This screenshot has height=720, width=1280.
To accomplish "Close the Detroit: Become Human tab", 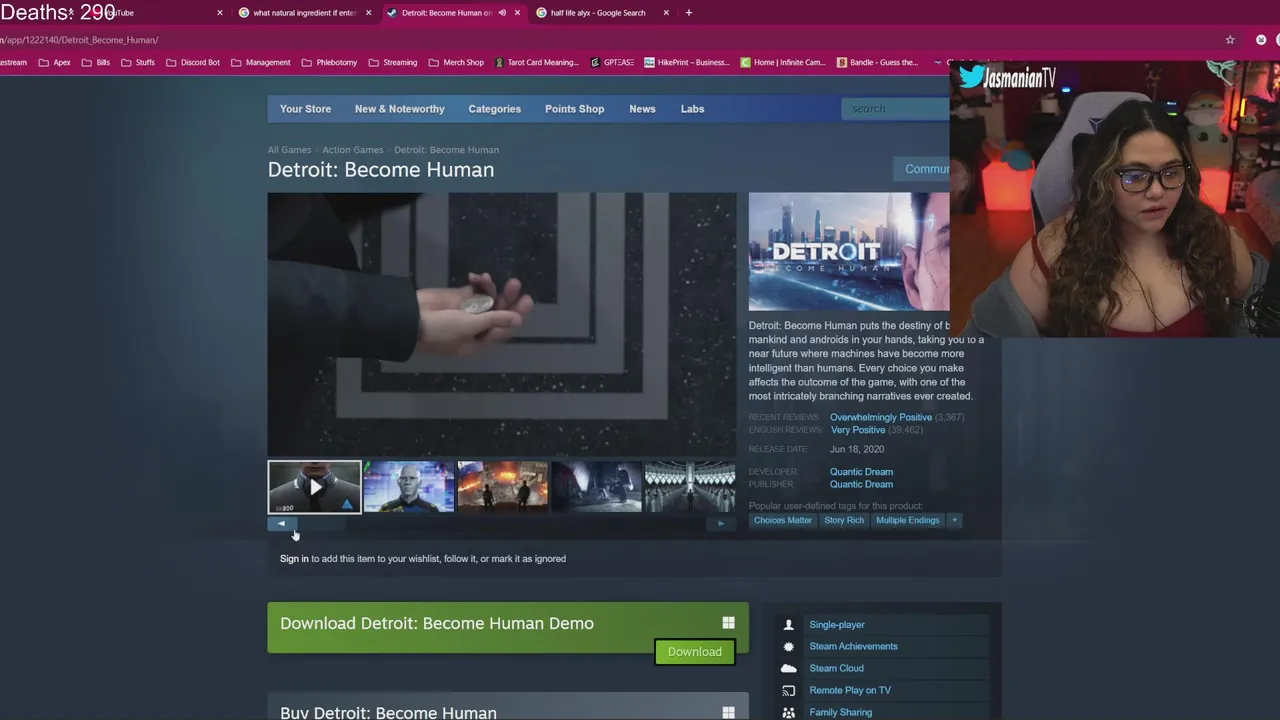I will [517, 13].
